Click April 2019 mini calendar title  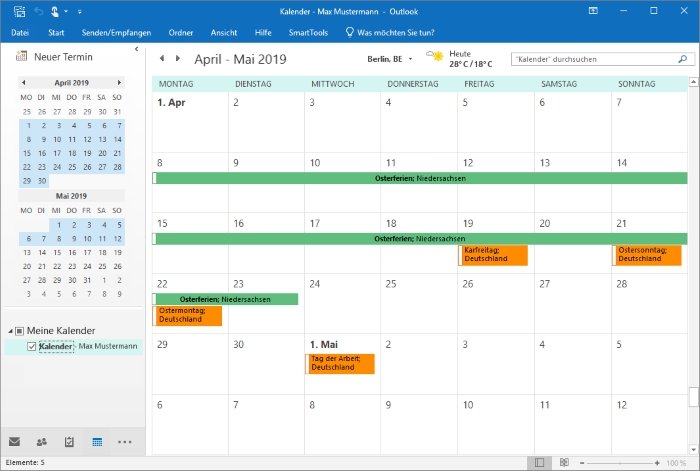[x=71, y=83]
